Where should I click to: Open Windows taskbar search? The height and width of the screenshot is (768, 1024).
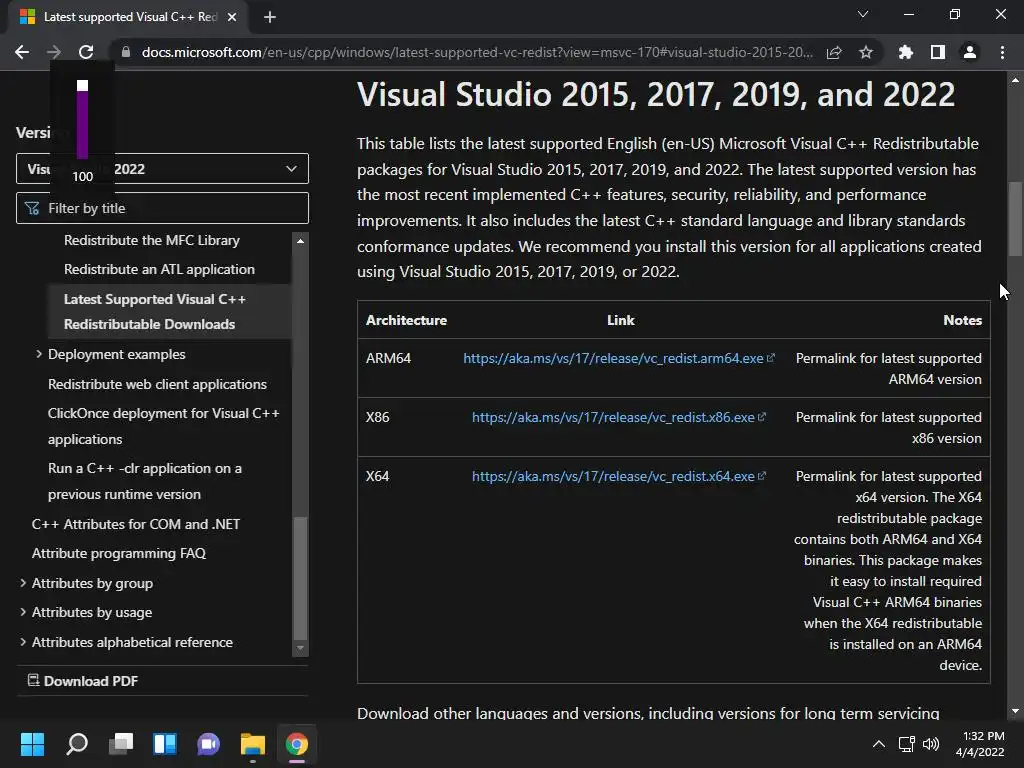[x=76, y=744]
